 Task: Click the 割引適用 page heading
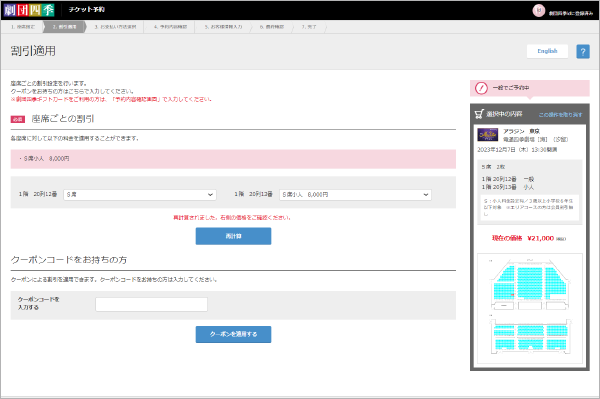coord(33,51)
